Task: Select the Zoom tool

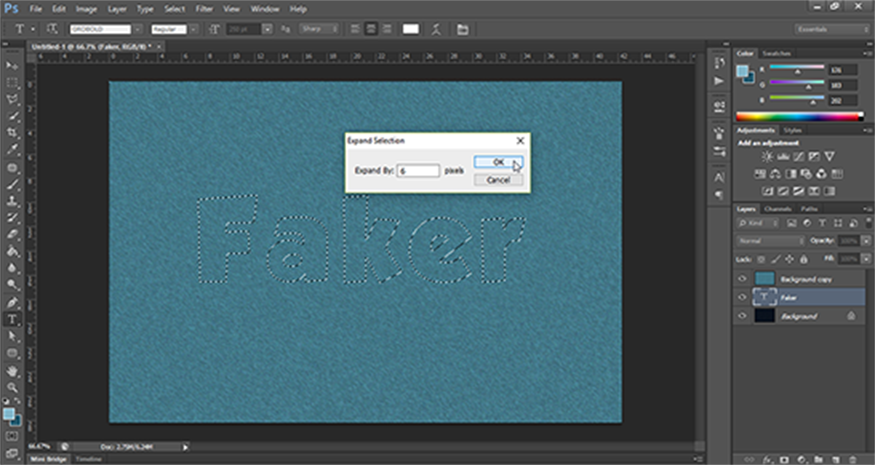Action: coord(12,387)
